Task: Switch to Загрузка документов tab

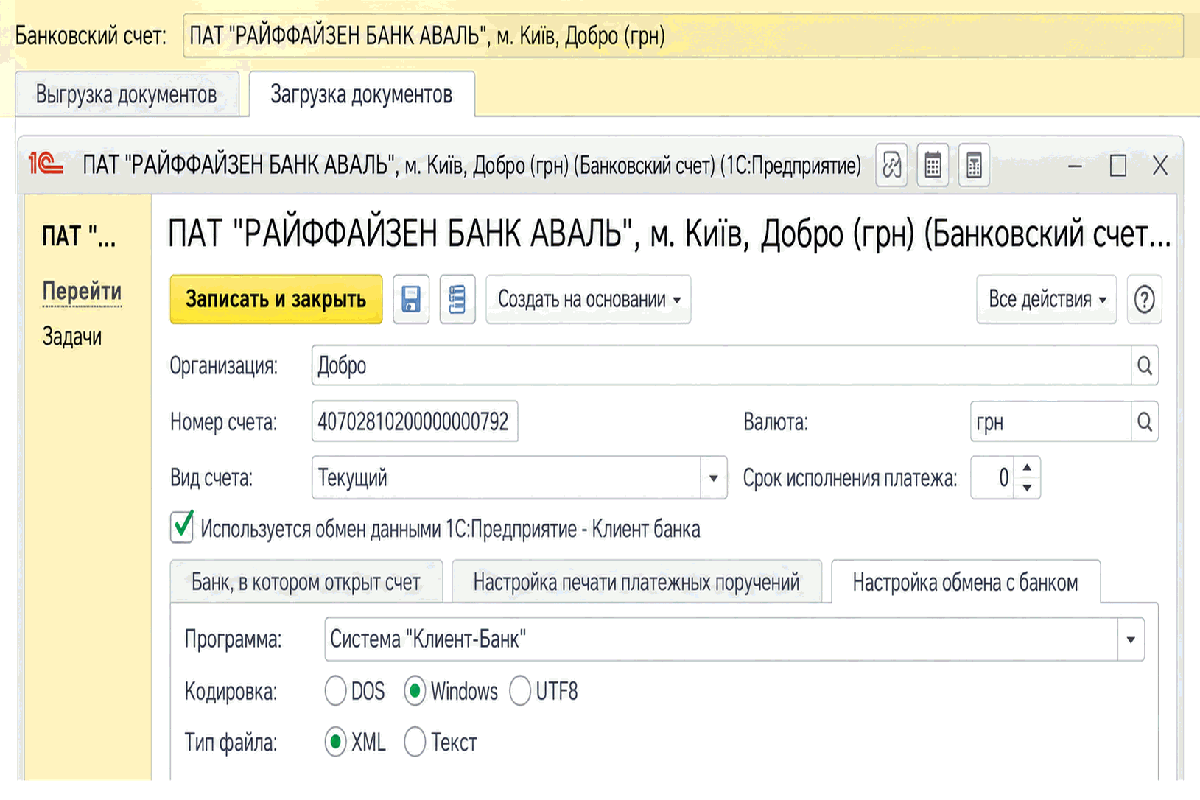Action: point(361,95)
